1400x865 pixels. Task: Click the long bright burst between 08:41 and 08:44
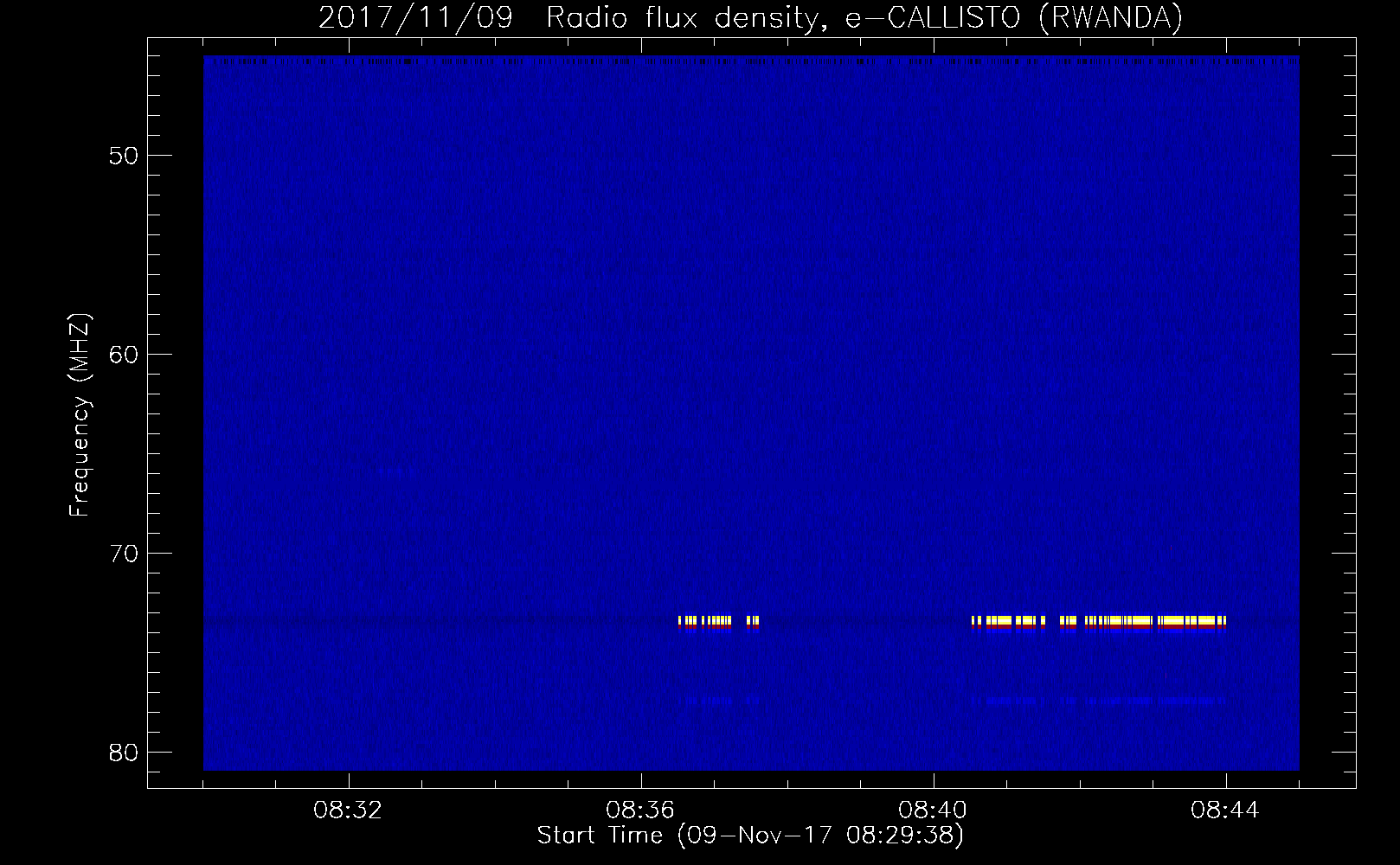click(1099, 623)
